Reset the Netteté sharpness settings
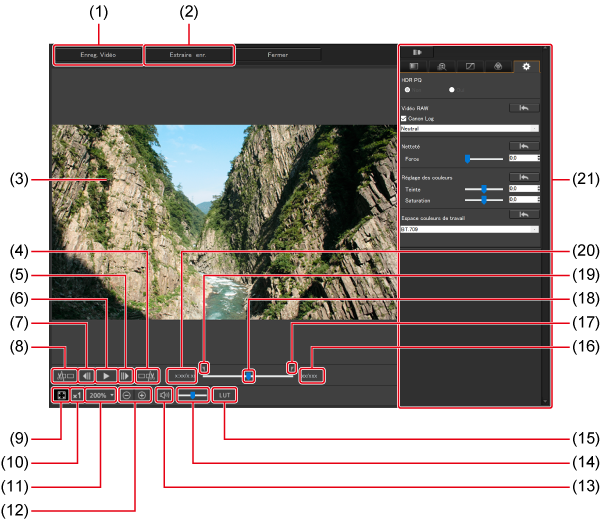 coord(523,146)
